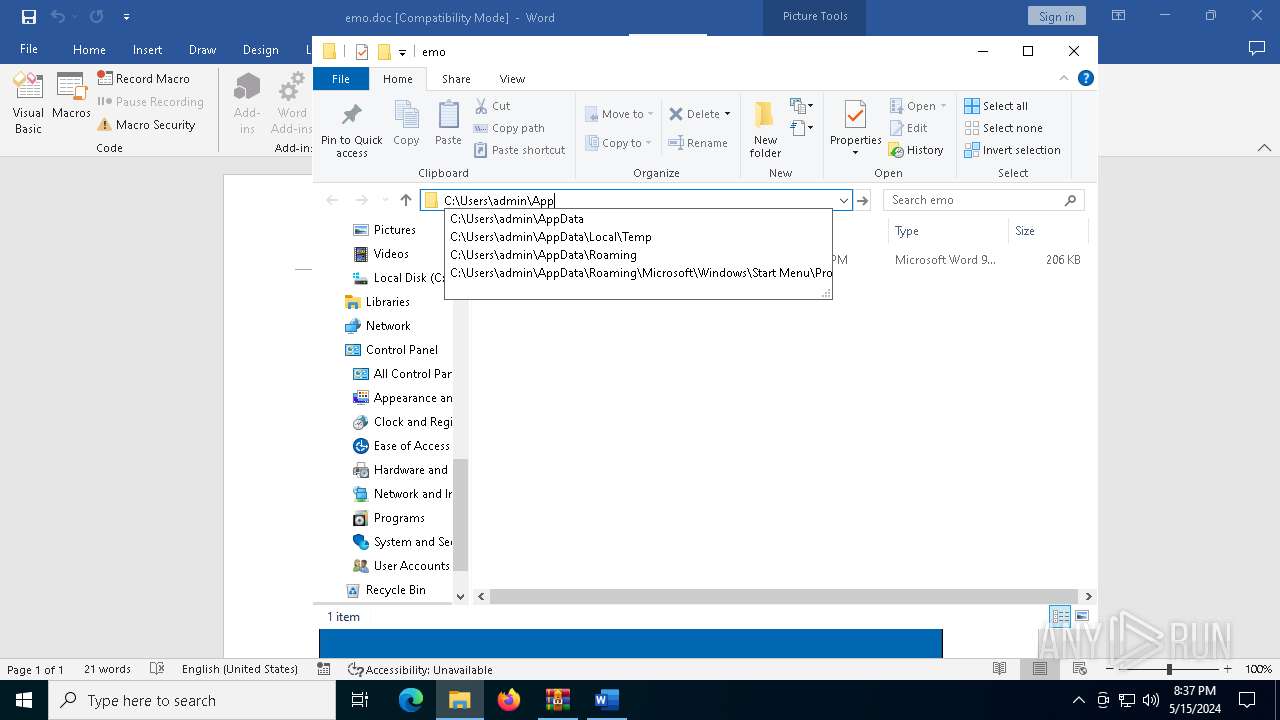1280x720 pixels.
Task: Select Network in navigation pane
Action: tap(388, 326)
